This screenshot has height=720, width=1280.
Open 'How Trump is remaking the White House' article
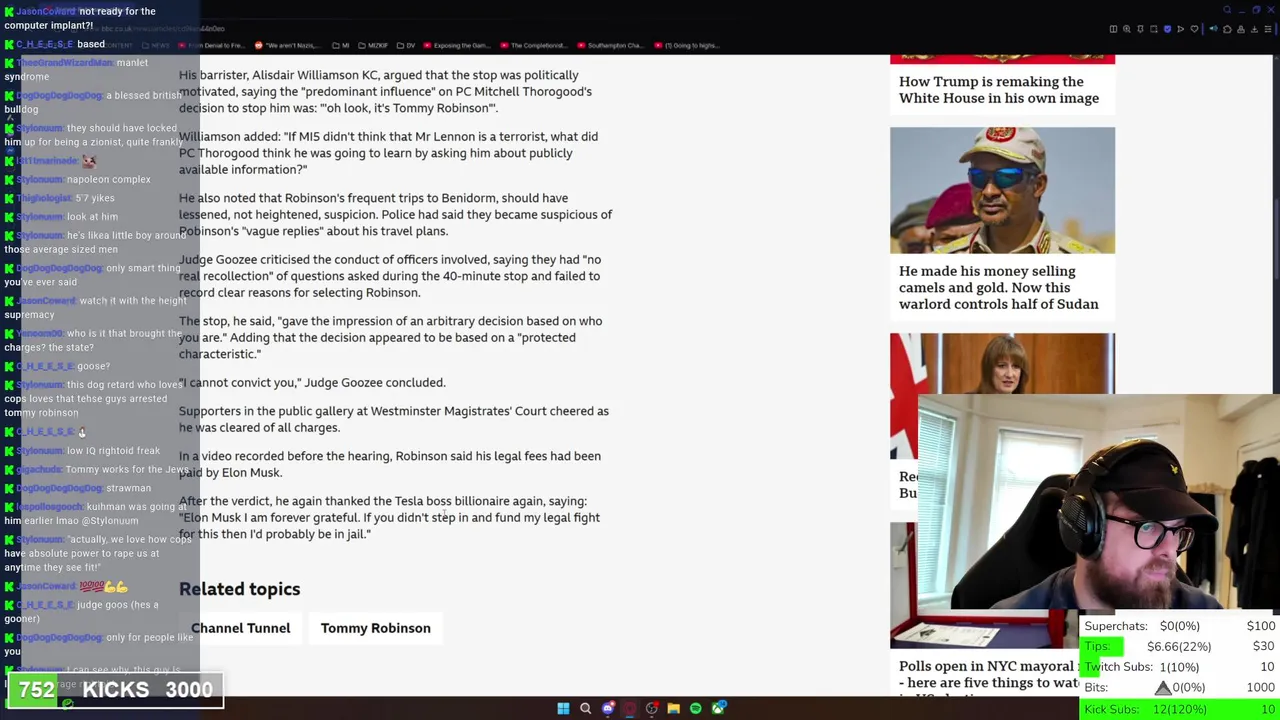tap(999, 90)
